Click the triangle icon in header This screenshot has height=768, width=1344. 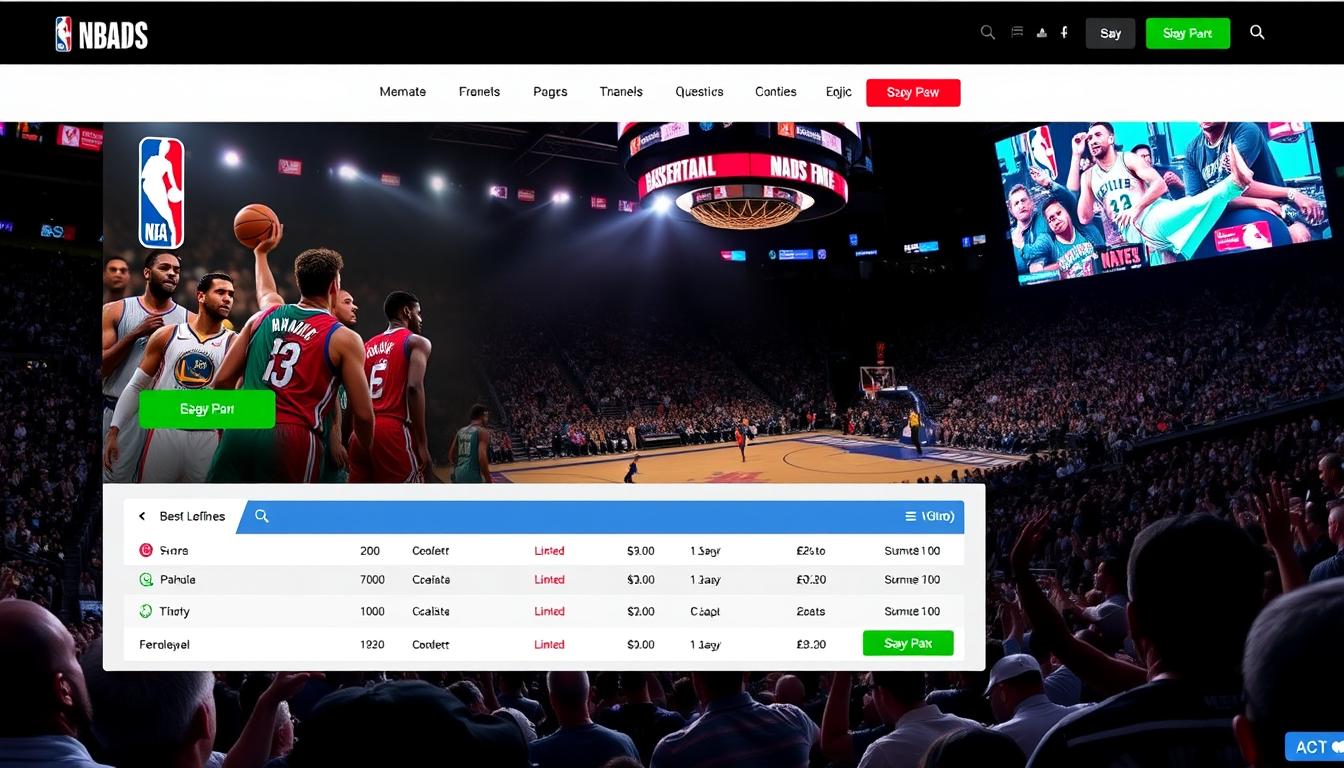[x=1041, y=32]
